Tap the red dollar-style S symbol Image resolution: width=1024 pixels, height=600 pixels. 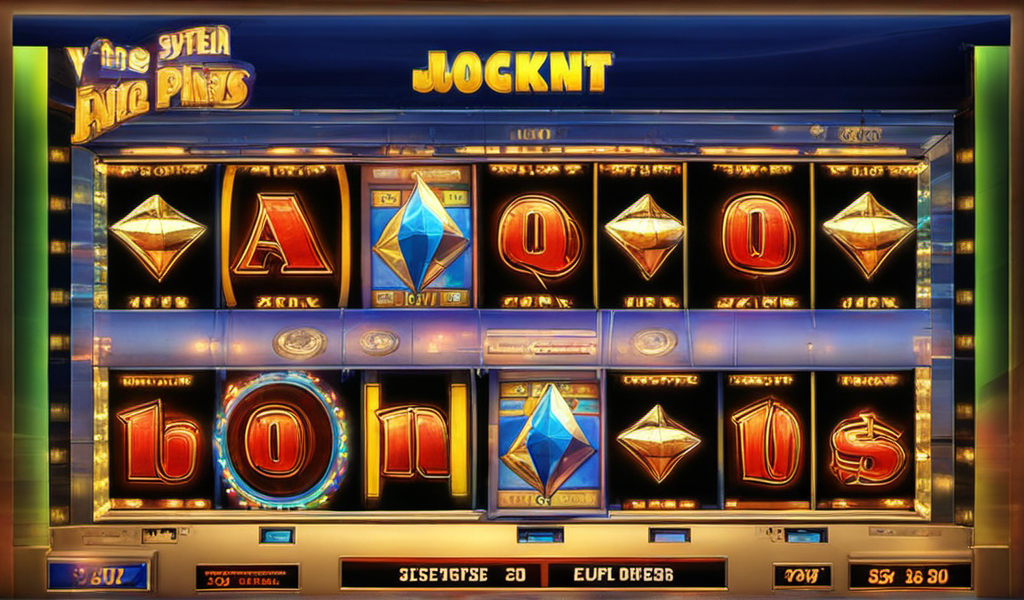point(868,449)
